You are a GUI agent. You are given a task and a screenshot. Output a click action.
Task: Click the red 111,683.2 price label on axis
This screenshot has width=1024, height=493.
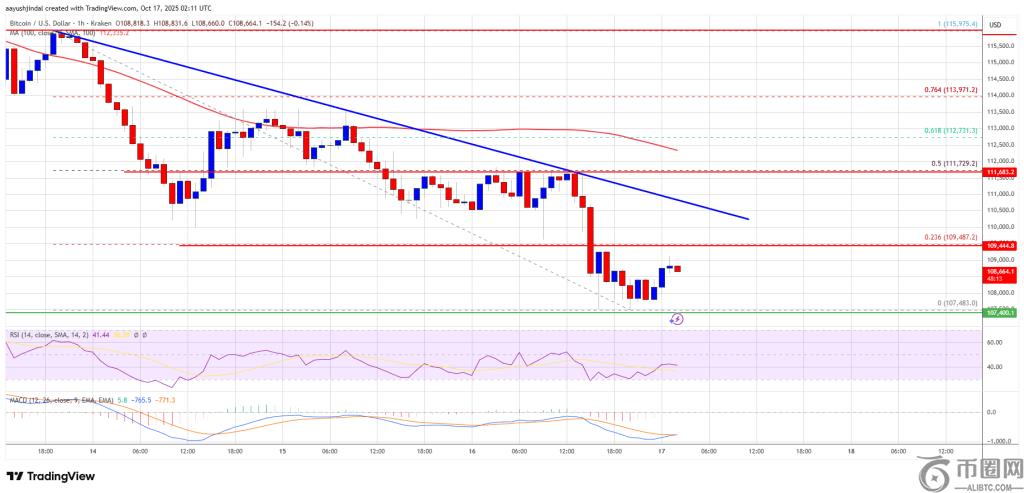pos(1001,171)
